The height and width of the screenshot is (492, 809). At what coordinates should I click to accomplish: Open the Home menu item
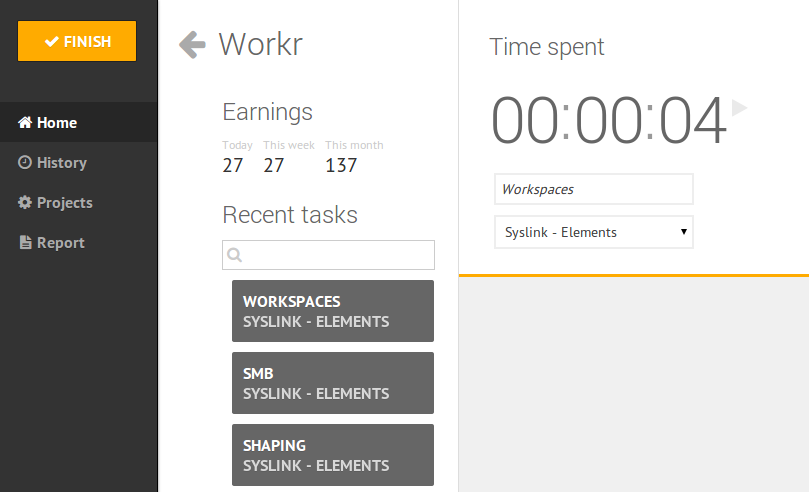pos(57,123)
